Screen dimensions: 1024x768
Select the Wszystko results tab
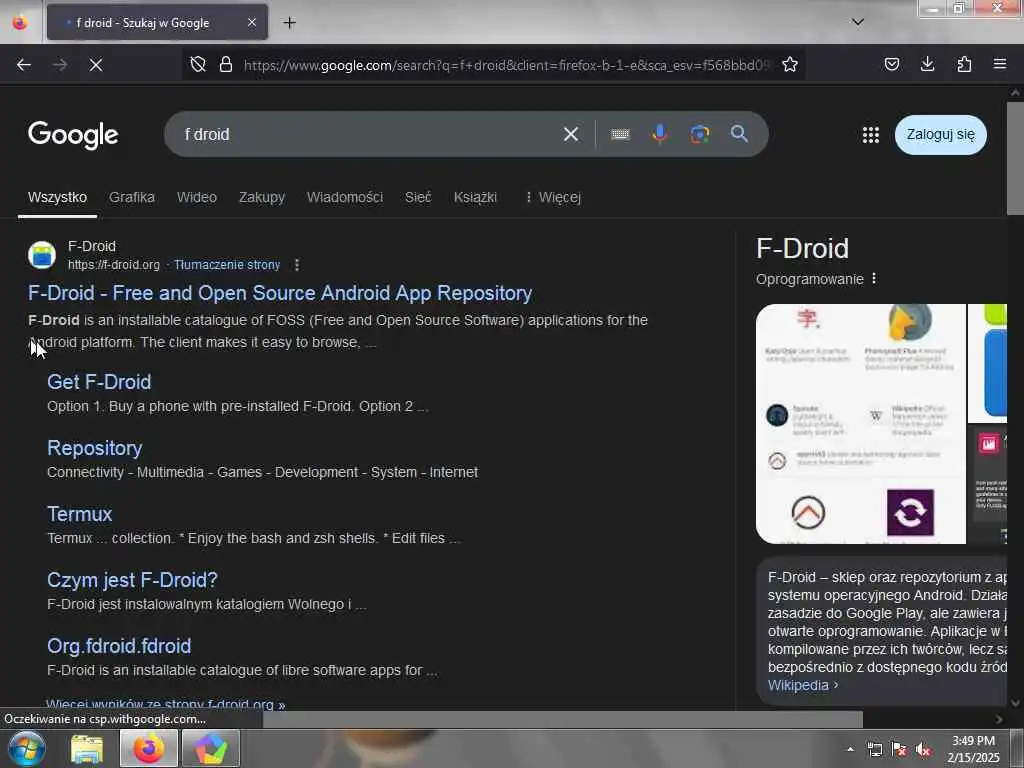click(57, 197)
